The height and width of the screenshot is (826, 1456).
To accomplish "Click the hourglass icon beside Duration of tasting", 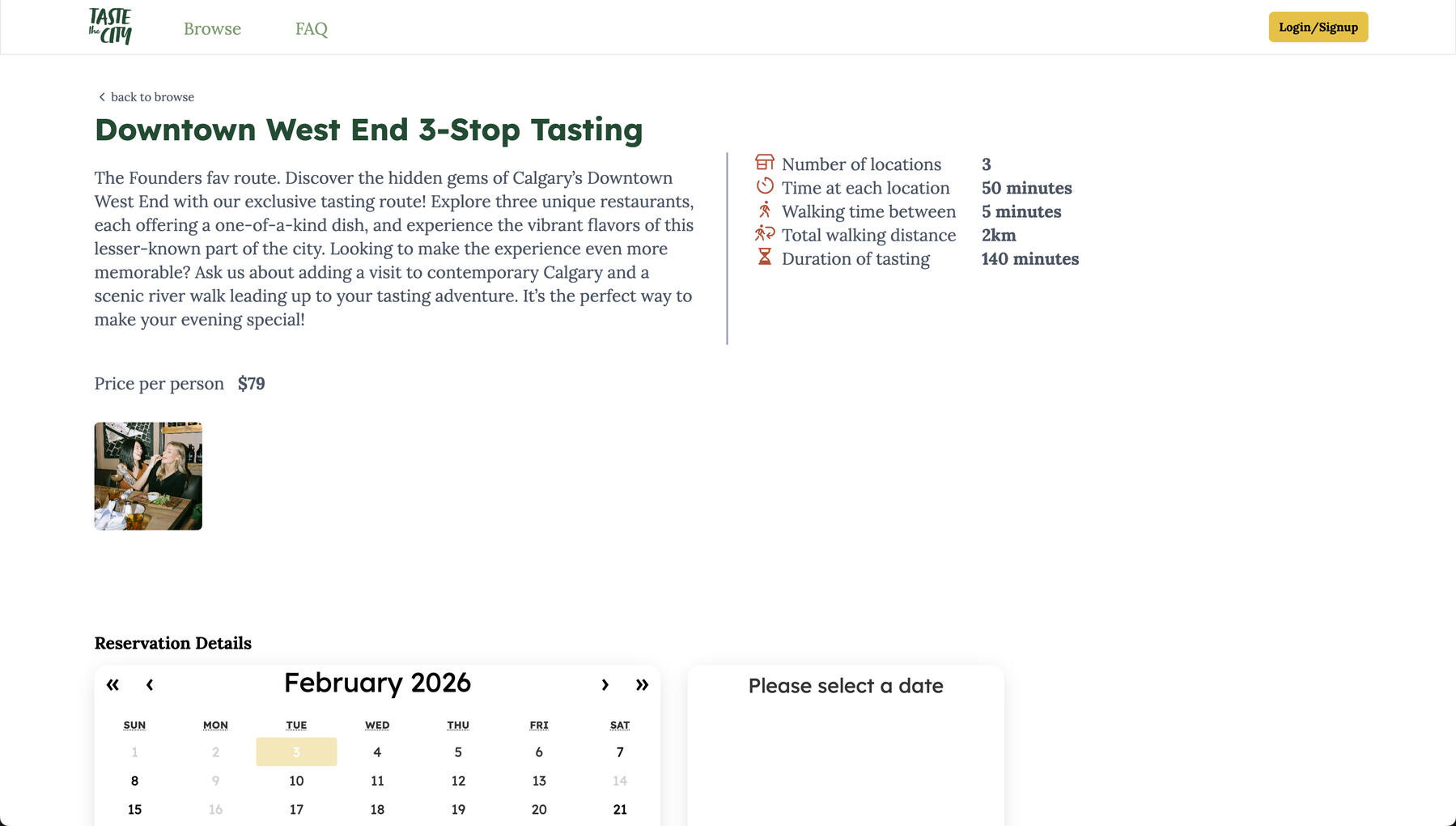I will coord(764,258).
